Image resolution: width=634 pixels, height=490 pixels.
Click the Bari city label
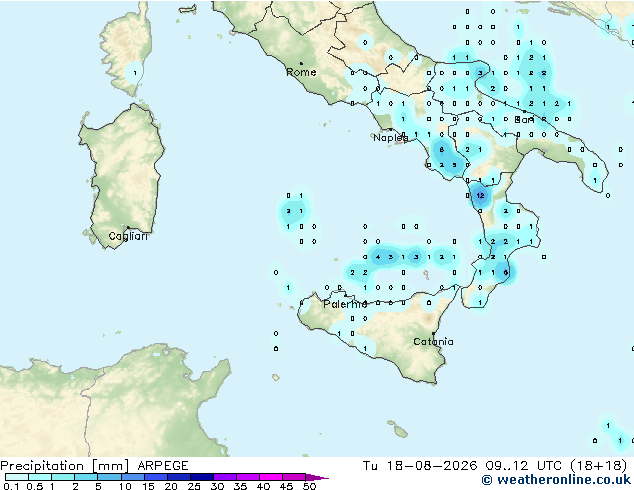tap(524, 120)
